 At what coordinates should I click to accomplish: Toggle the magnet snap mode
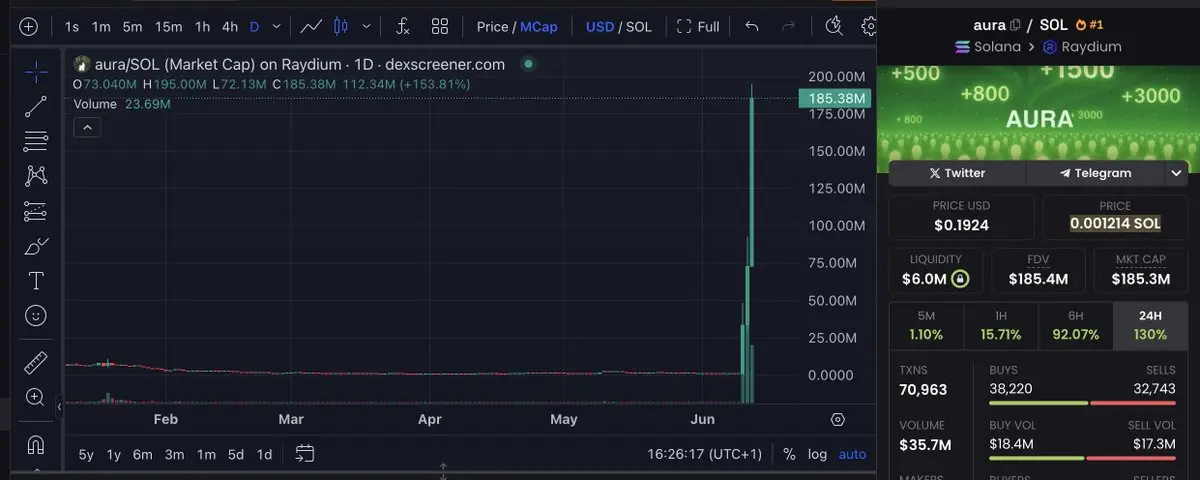click(x=36, y=443)
